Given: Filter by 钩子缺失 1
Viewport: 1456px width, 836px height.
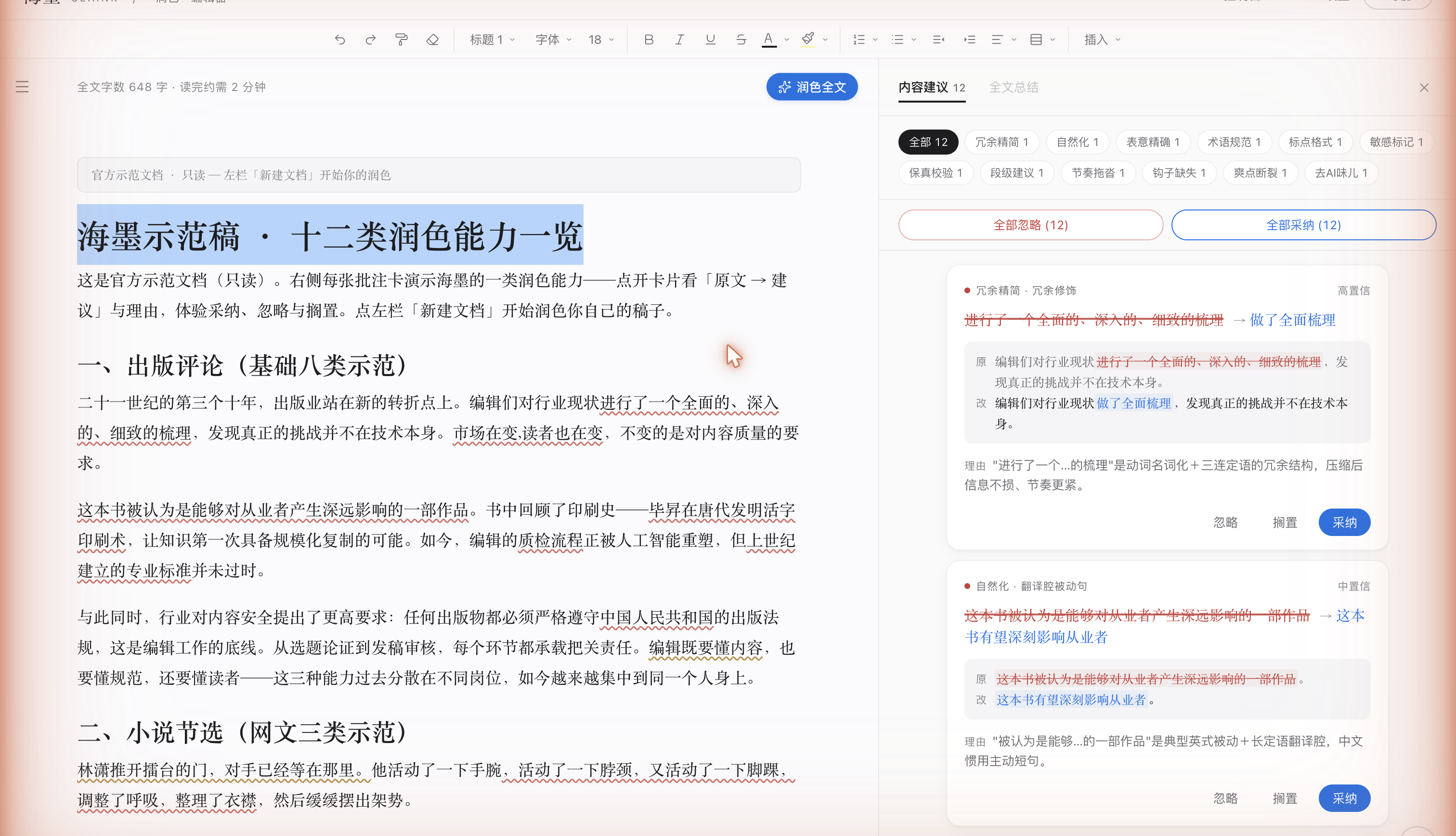Looking at the screenshot, I should tap(1179, 173).
